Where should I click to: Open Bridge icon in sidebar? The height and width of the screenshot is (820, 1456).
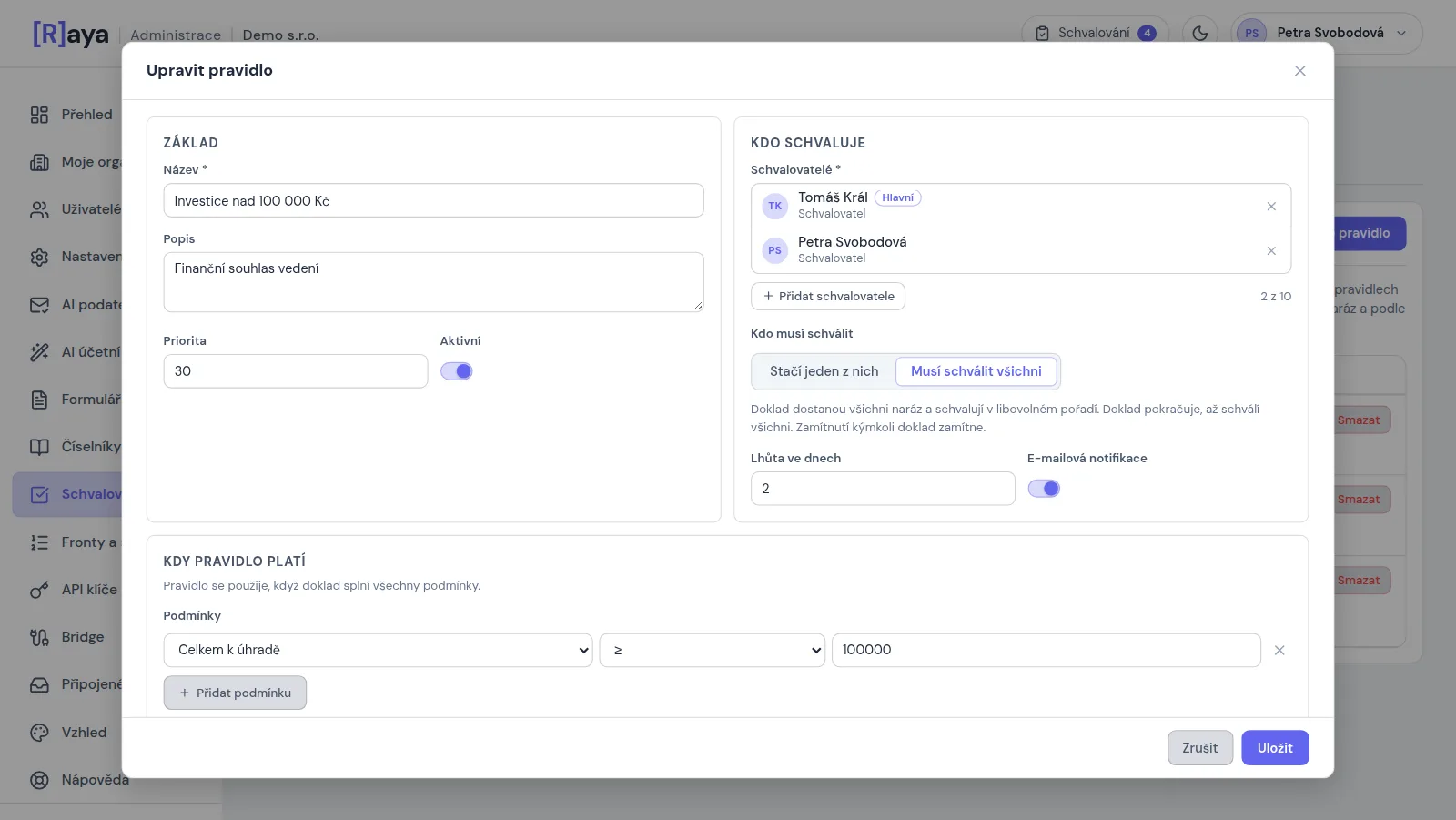click(x=39, y=637)
